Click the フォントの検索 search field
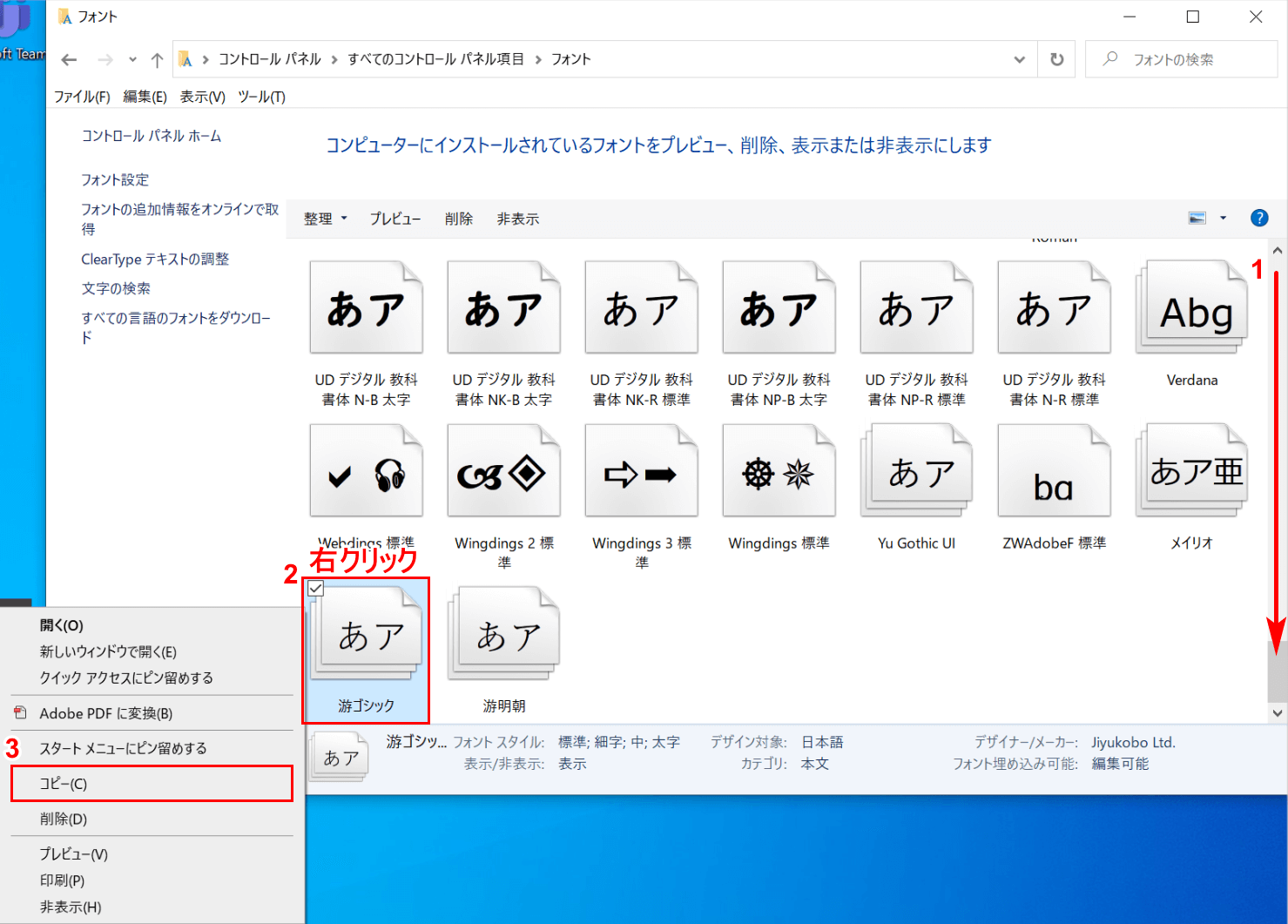1288x924 pixels. (1181, 59)
